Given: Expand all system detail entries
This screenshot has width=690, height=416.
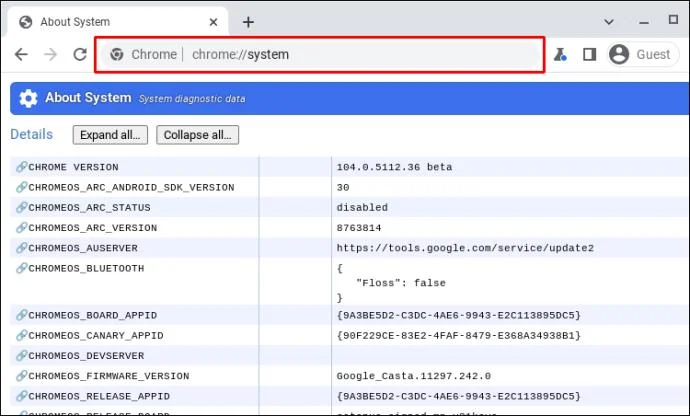Looking at the screenshot, I should pyautogui.click(x=110, y=135).
